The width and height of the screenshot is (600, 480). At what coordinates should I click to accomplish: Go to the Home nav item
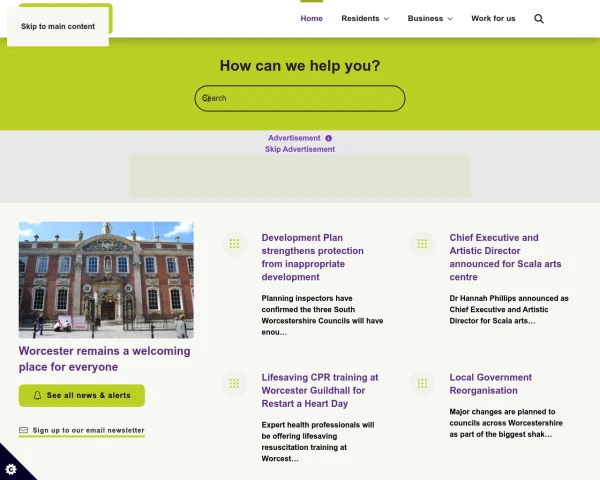[311, 18]
